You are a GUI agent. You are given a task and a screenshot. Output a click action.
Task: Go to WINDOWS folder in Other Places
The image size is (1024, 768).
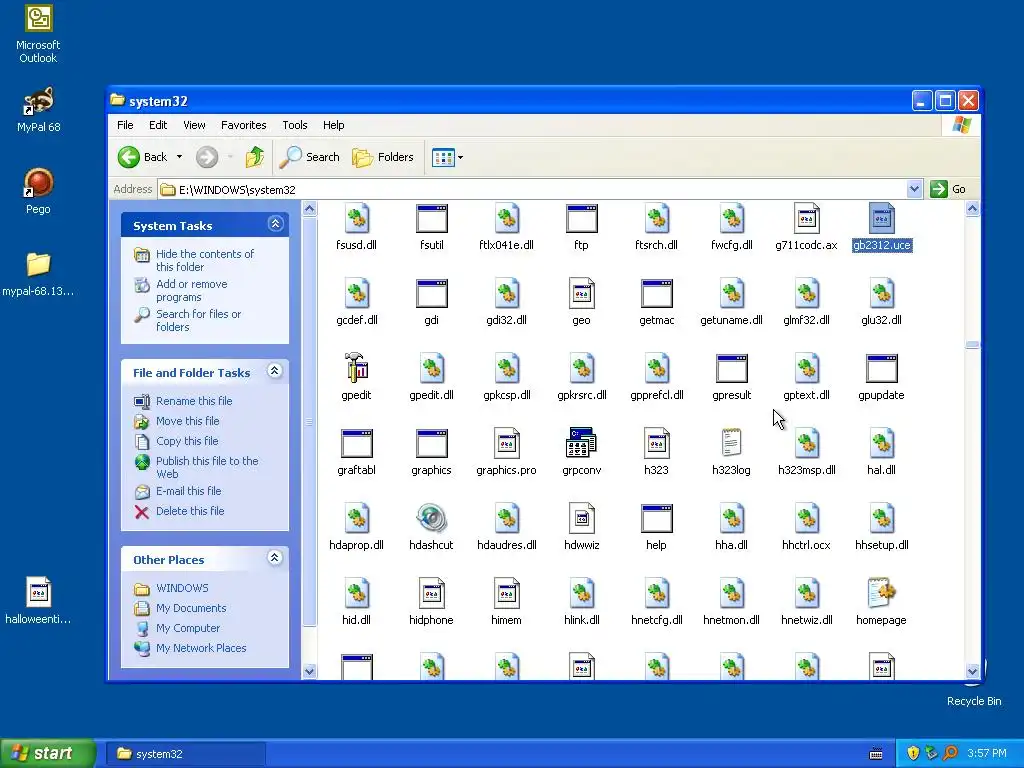pyautogui.click(x=182, y=588)
